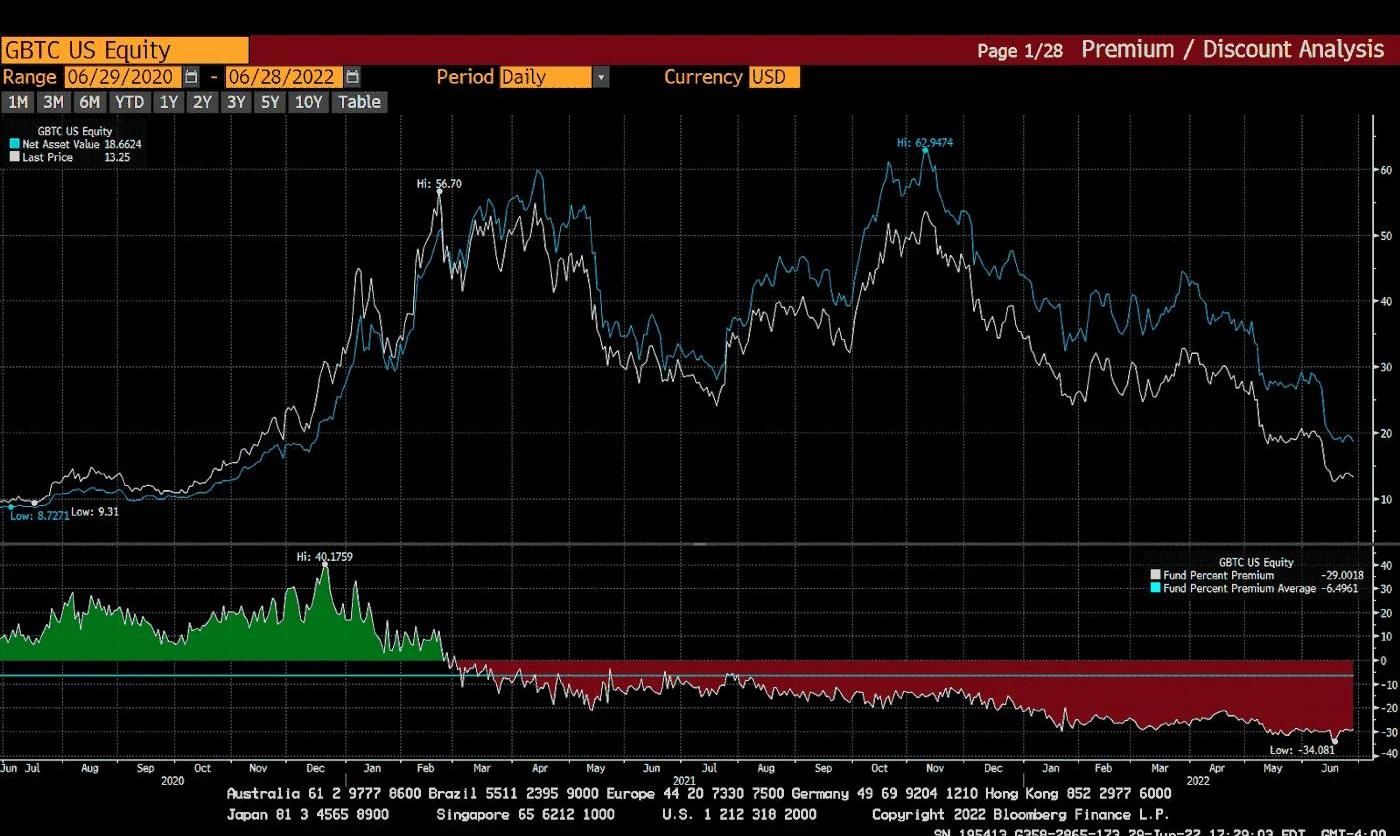Click the Last Price white legend swatch
The image size is (1400, 836).
coord(14,157)
